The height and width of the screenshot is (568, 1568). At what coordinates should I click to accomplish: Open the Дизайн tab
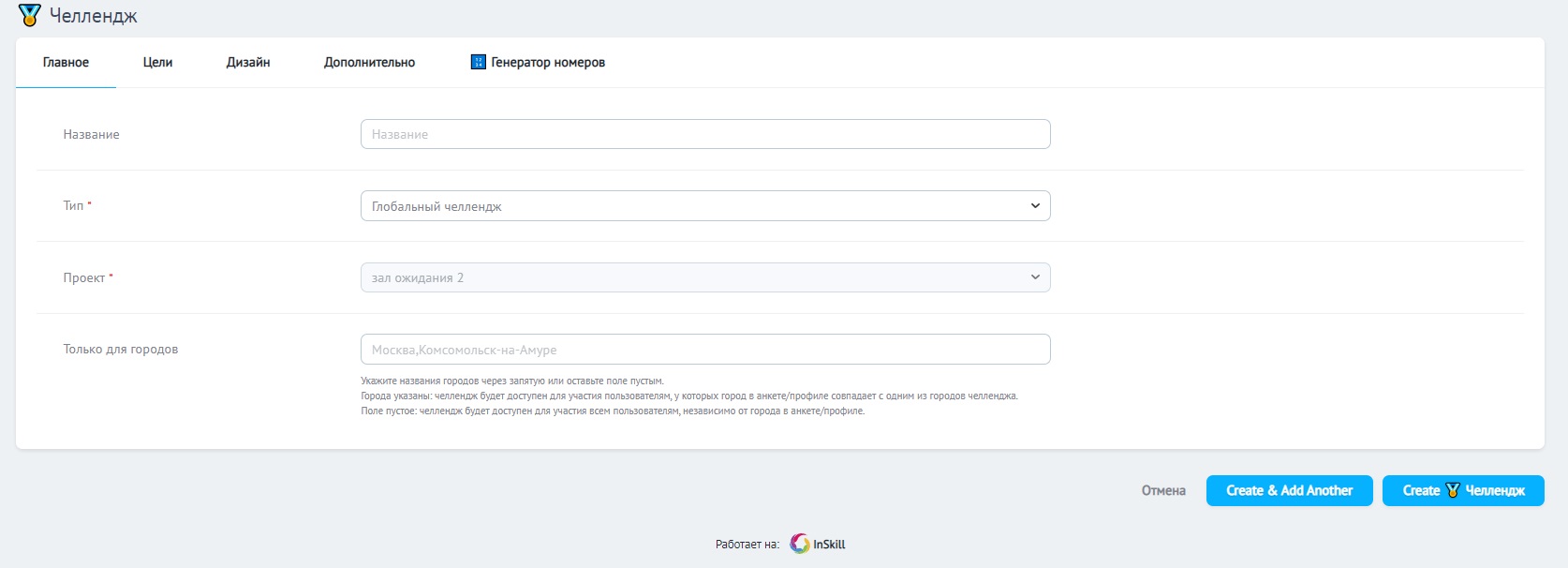[x=248, y=63]
